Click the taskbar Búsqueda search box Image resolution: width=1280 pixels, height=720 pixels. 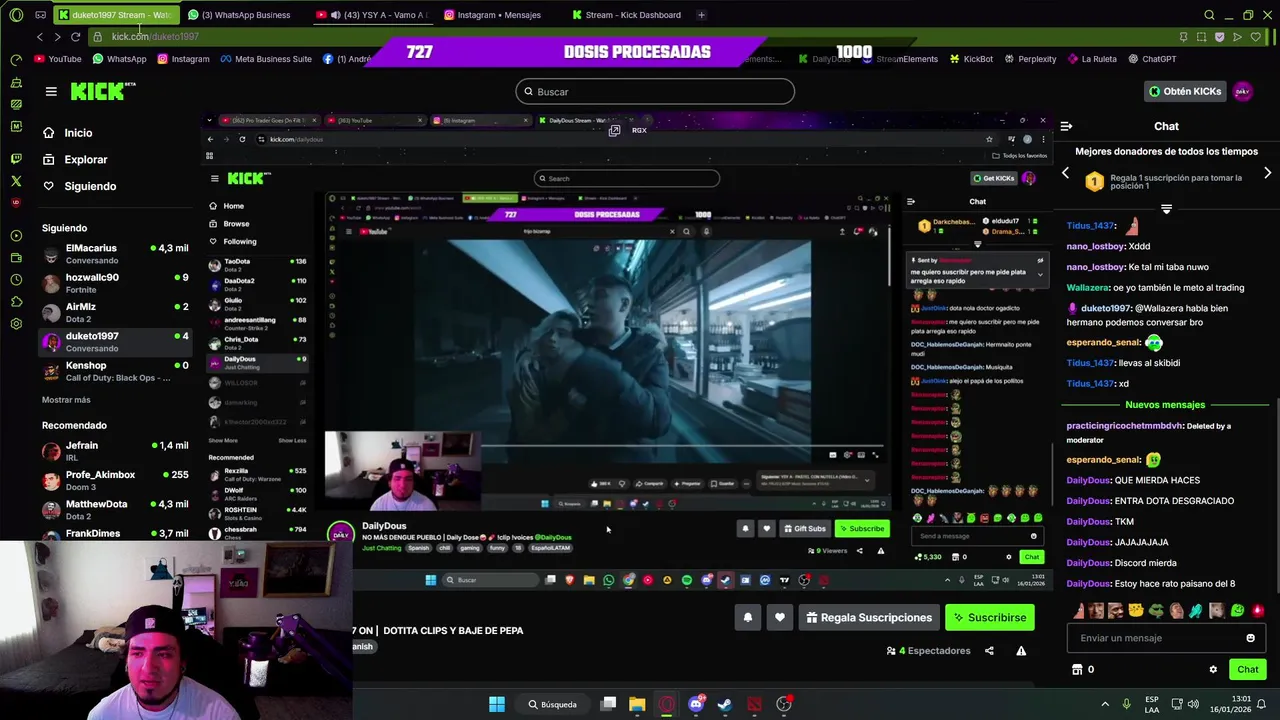pos(553,704)
